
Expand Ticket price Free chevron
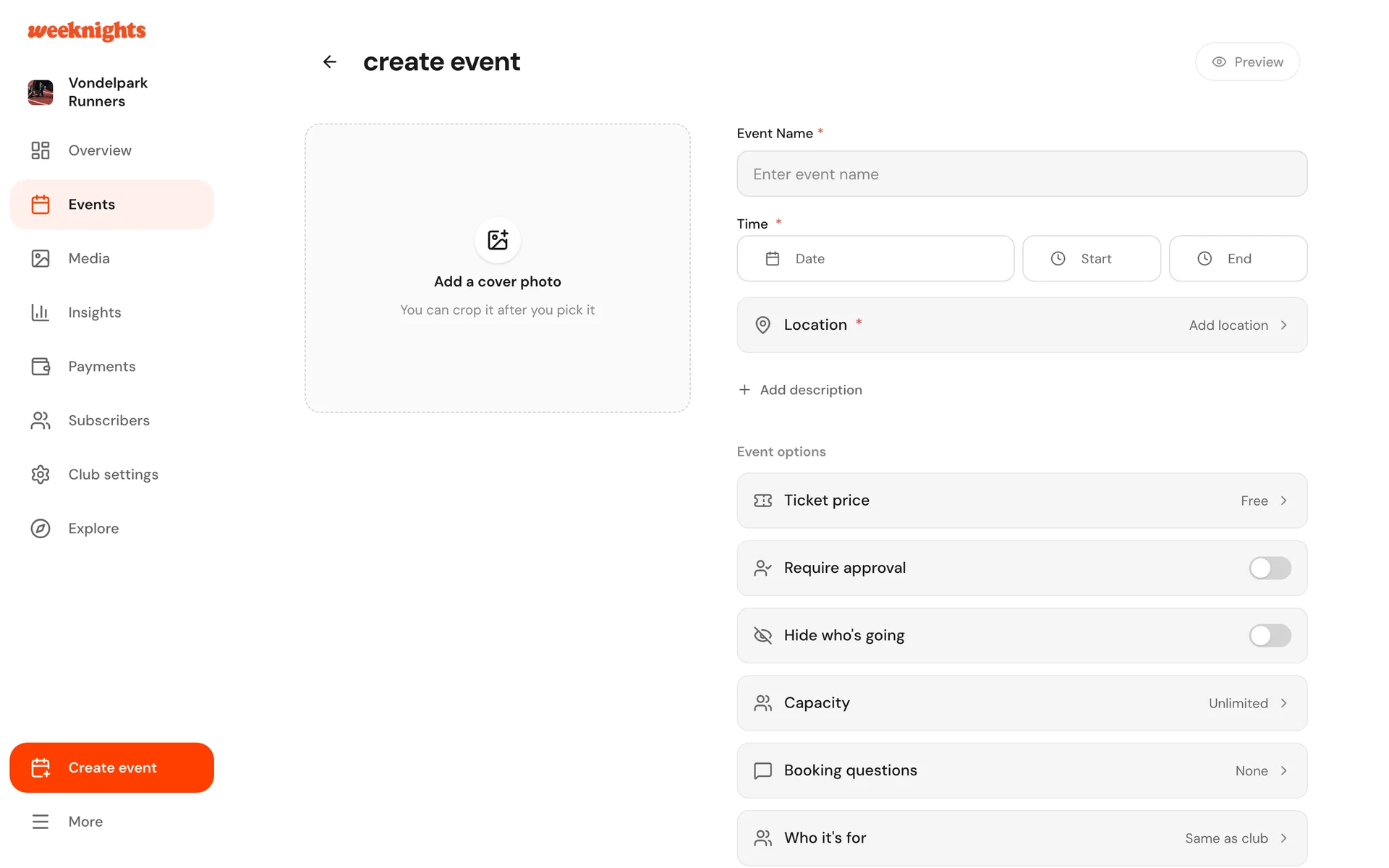(x=1284, y=501)
